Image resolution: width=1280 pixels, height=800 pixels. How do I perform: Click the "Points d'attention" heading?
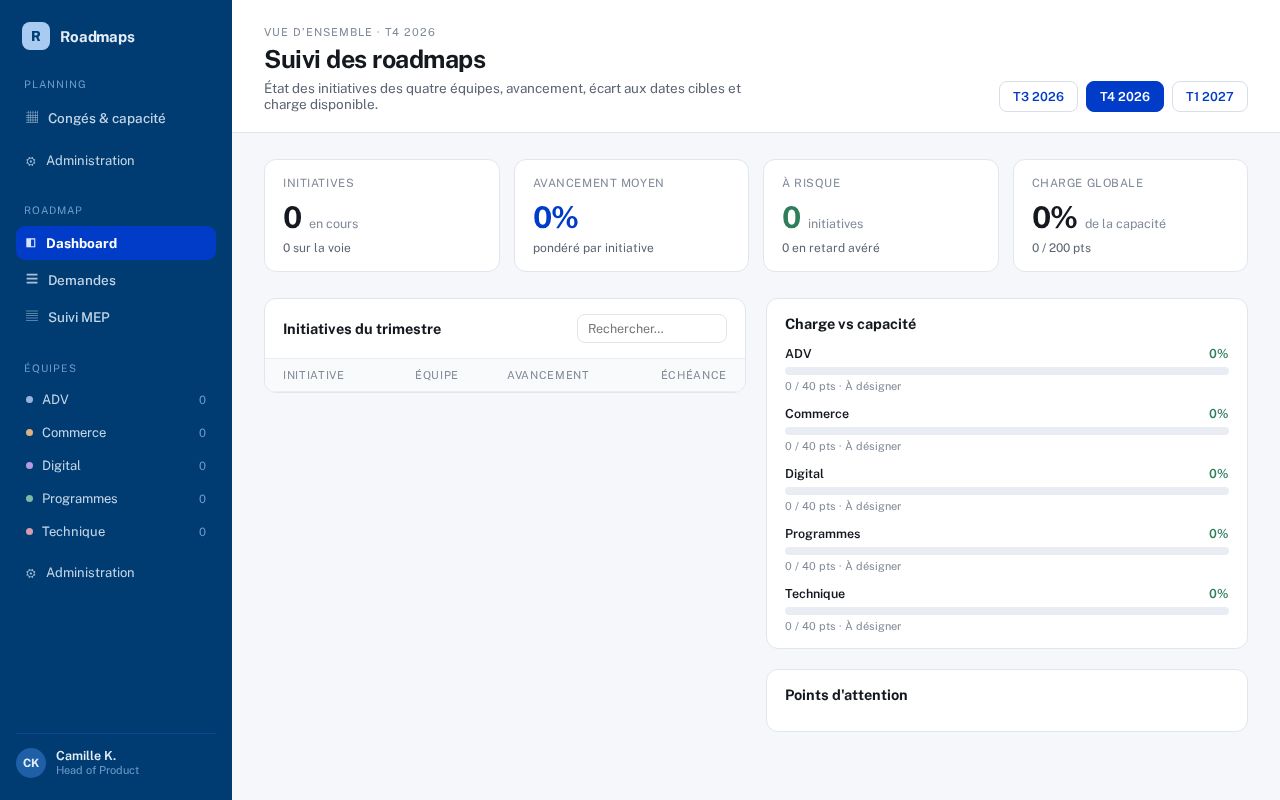click(846, 695)
